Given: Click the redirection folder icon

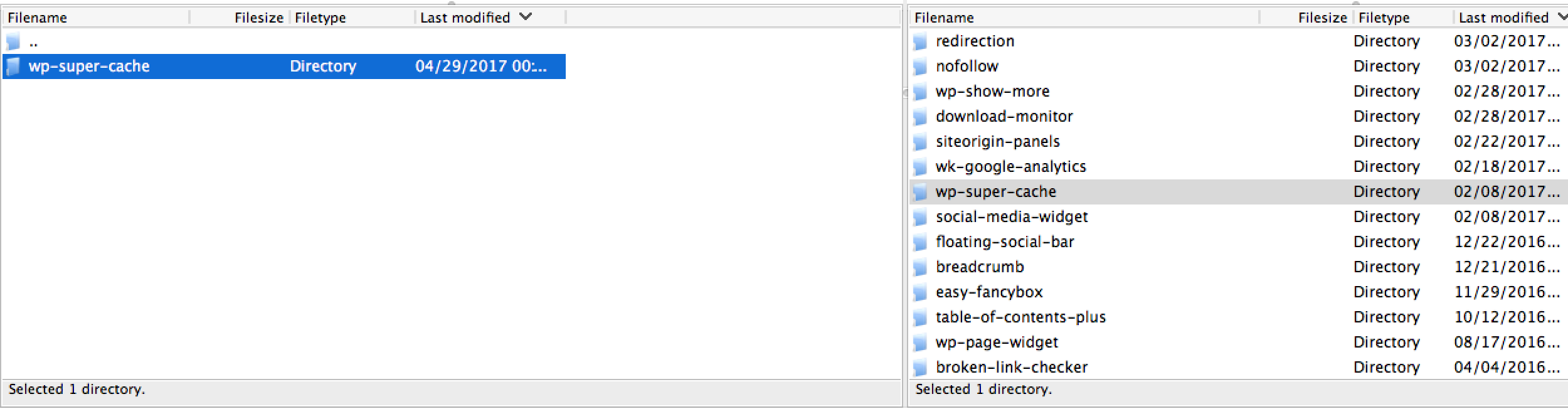Looking at the screenshot, I should [x=920, y=42].
